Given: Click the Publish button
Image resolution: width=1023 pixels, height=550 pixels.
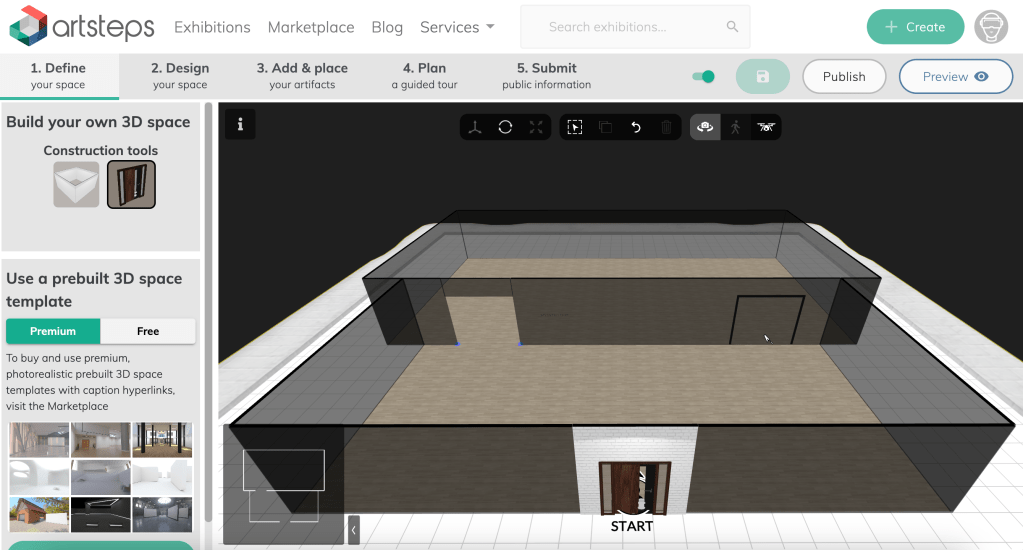Looking at the screenshot, I should [844, 77].
